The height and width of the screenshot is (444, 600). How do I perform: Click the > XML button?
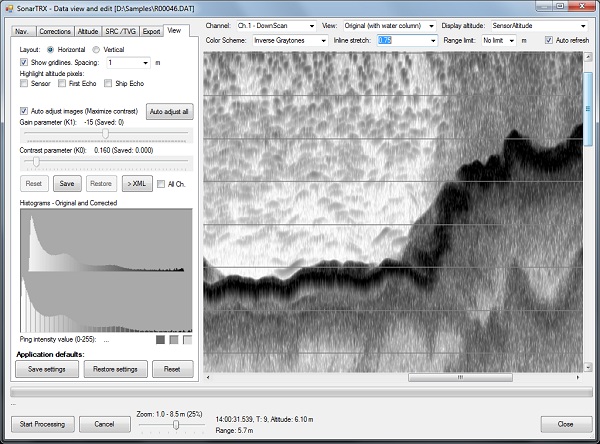(137, 184)
